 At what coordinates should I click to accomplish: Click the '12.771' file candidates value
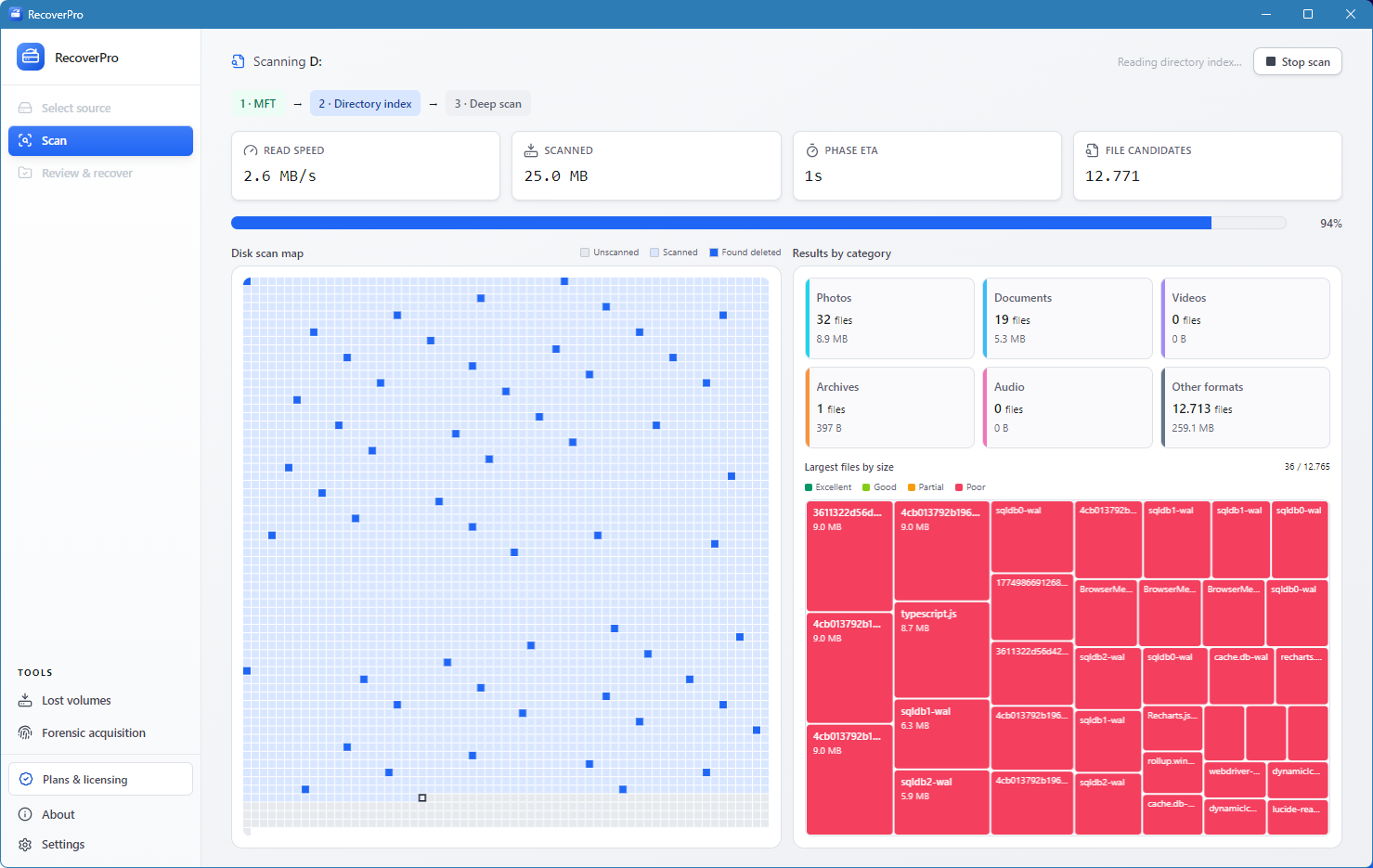click(1112, 176)
